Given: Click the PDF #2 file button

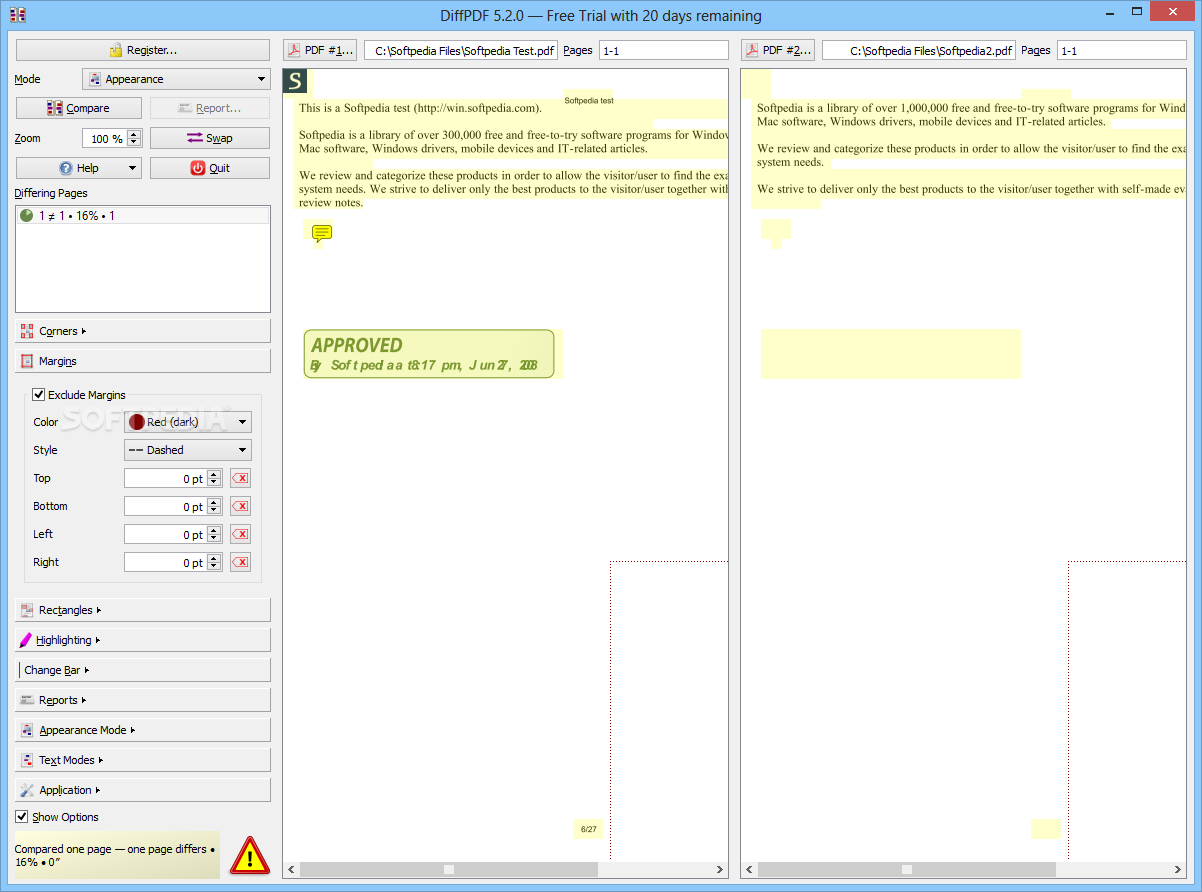Looking at the screenshot, I should (x=778, y=50).
